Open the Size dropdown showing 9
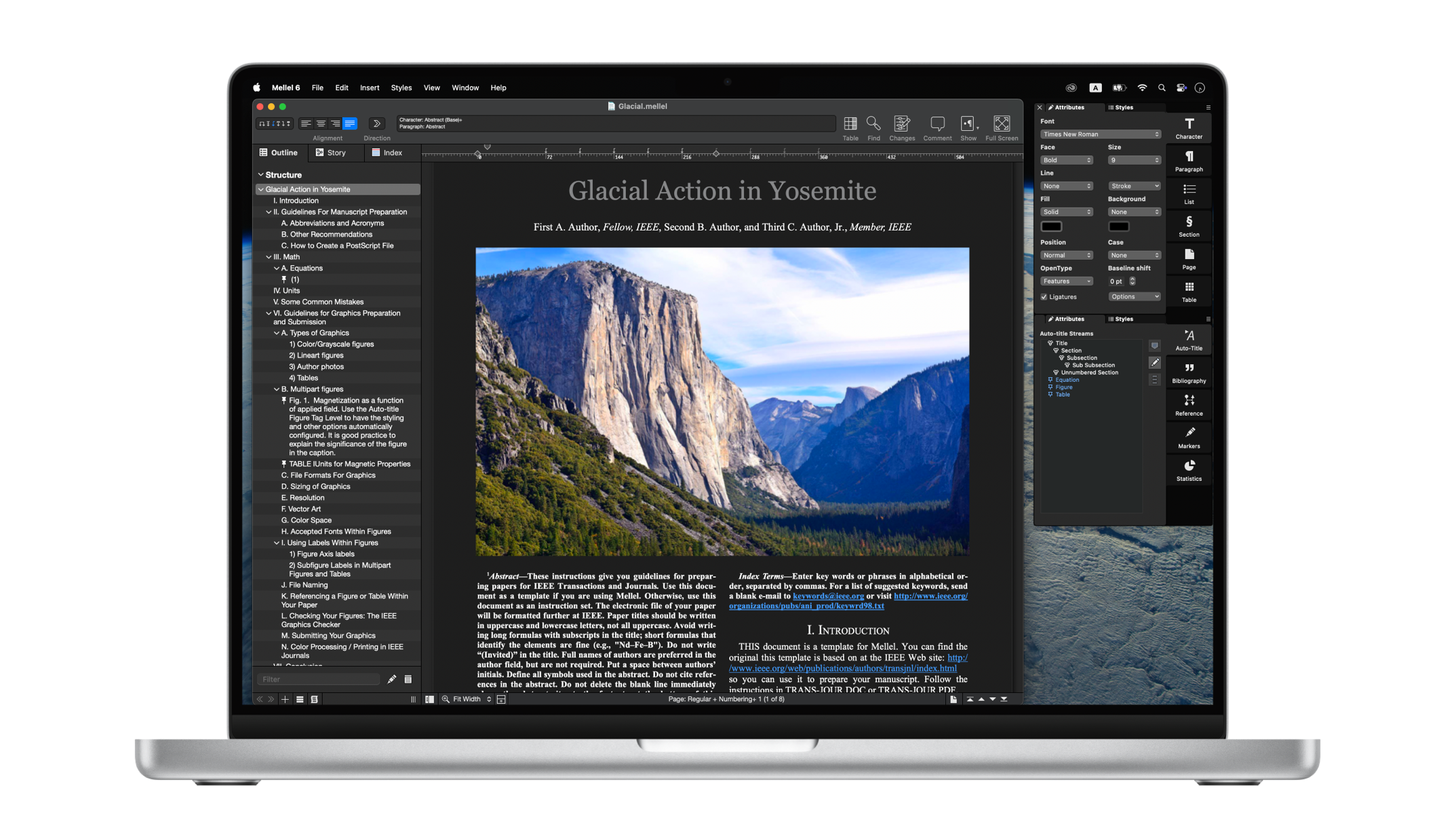 pyautogui.click(x=1134, y=160)
